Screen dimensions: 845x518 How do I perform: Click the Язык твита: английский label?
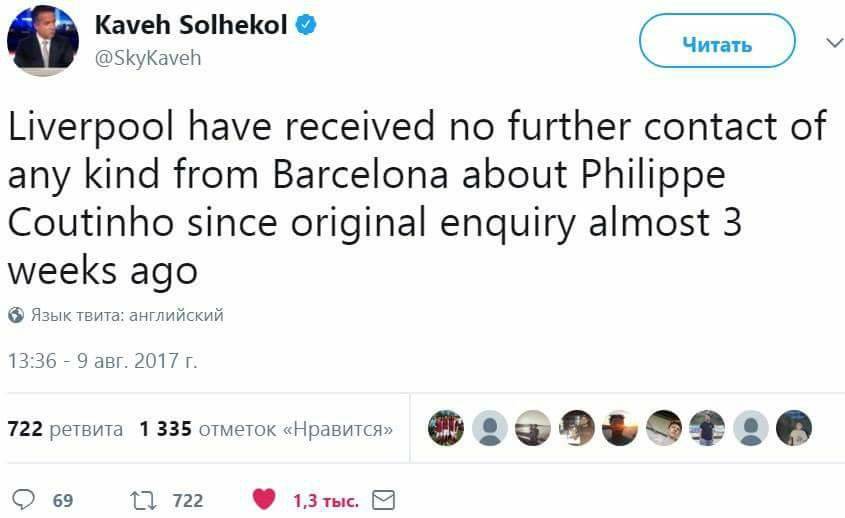click(126, 315)
